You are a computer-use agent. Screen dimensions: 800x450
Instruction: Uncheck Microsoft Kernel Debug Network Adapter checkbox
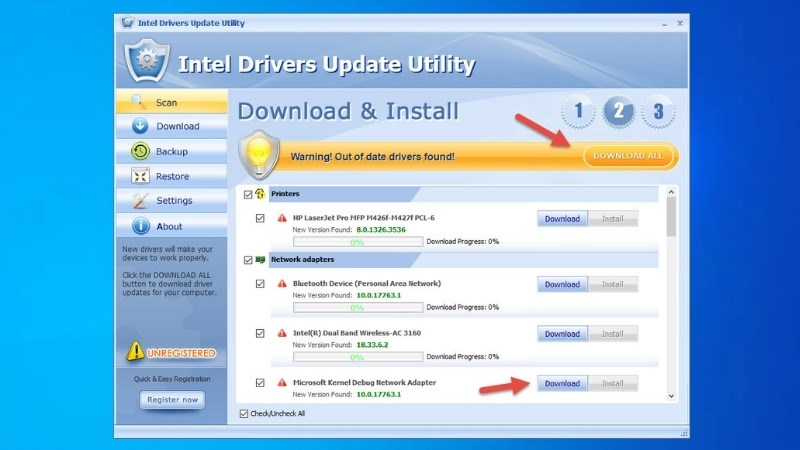click(260, 383)
